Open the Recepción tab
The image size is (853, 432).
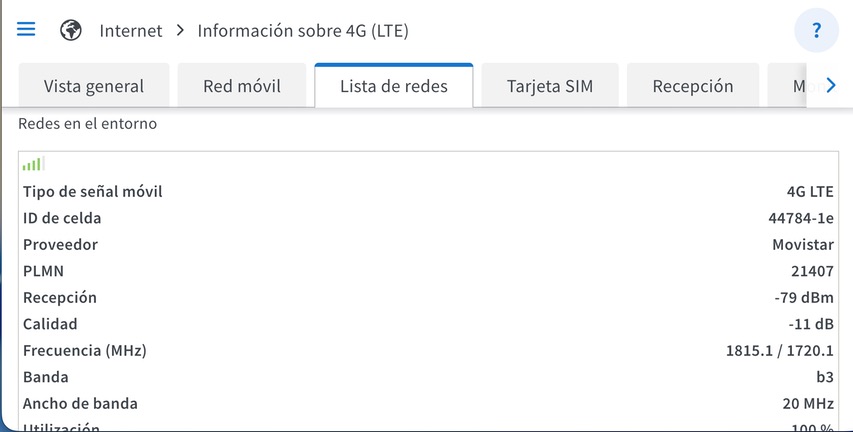[x=693, y=86]
